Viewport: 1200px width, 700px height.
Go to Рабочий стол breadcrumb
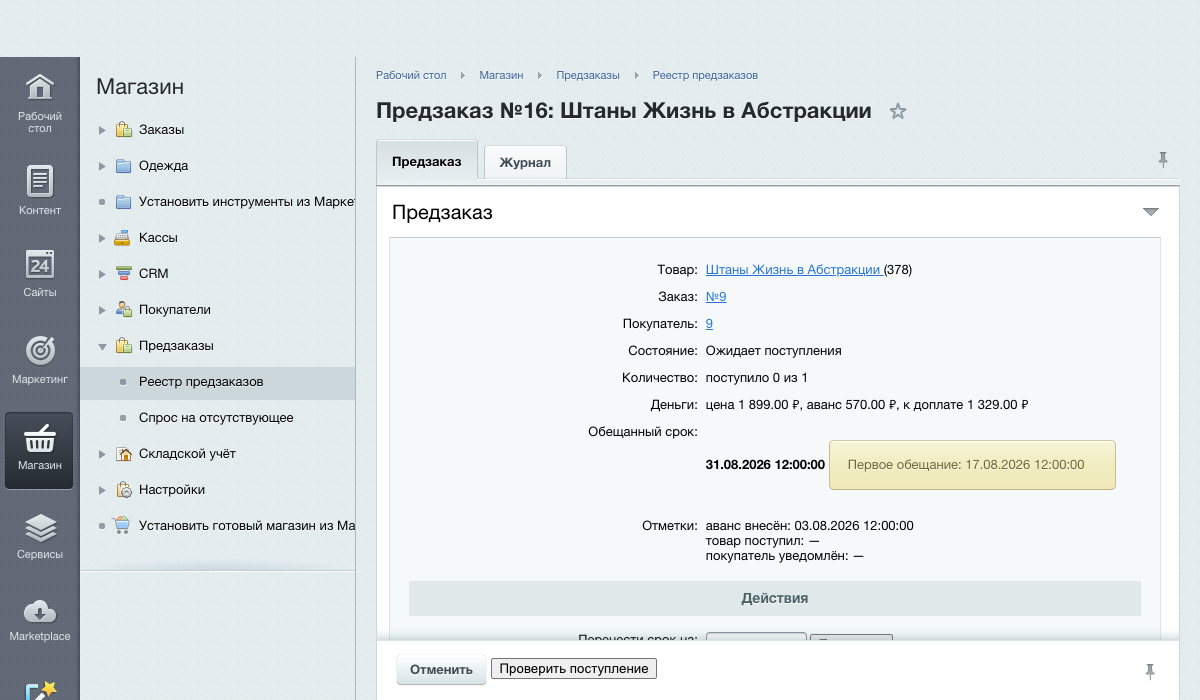tap(411, 75)
